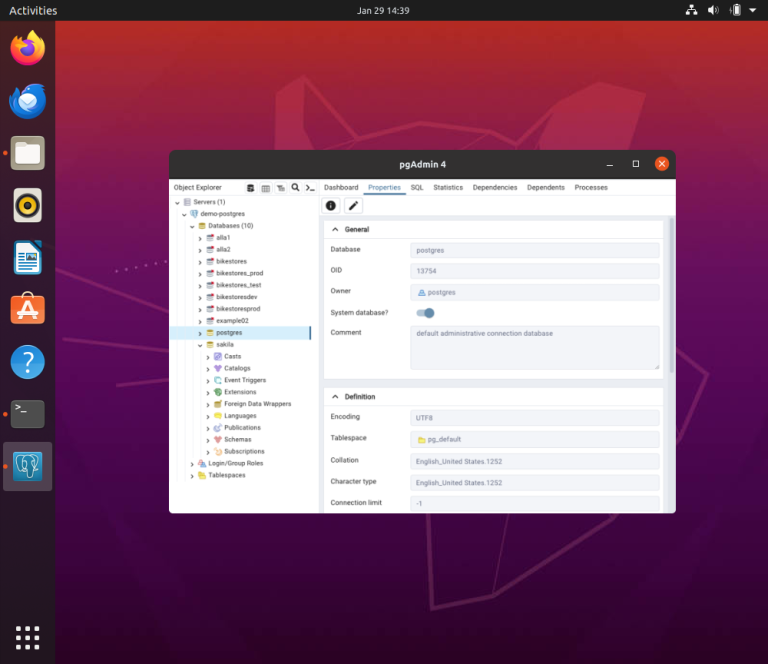This screenshot has width=768, height=664.
Task: Collapse the General section
Action: 335,230
